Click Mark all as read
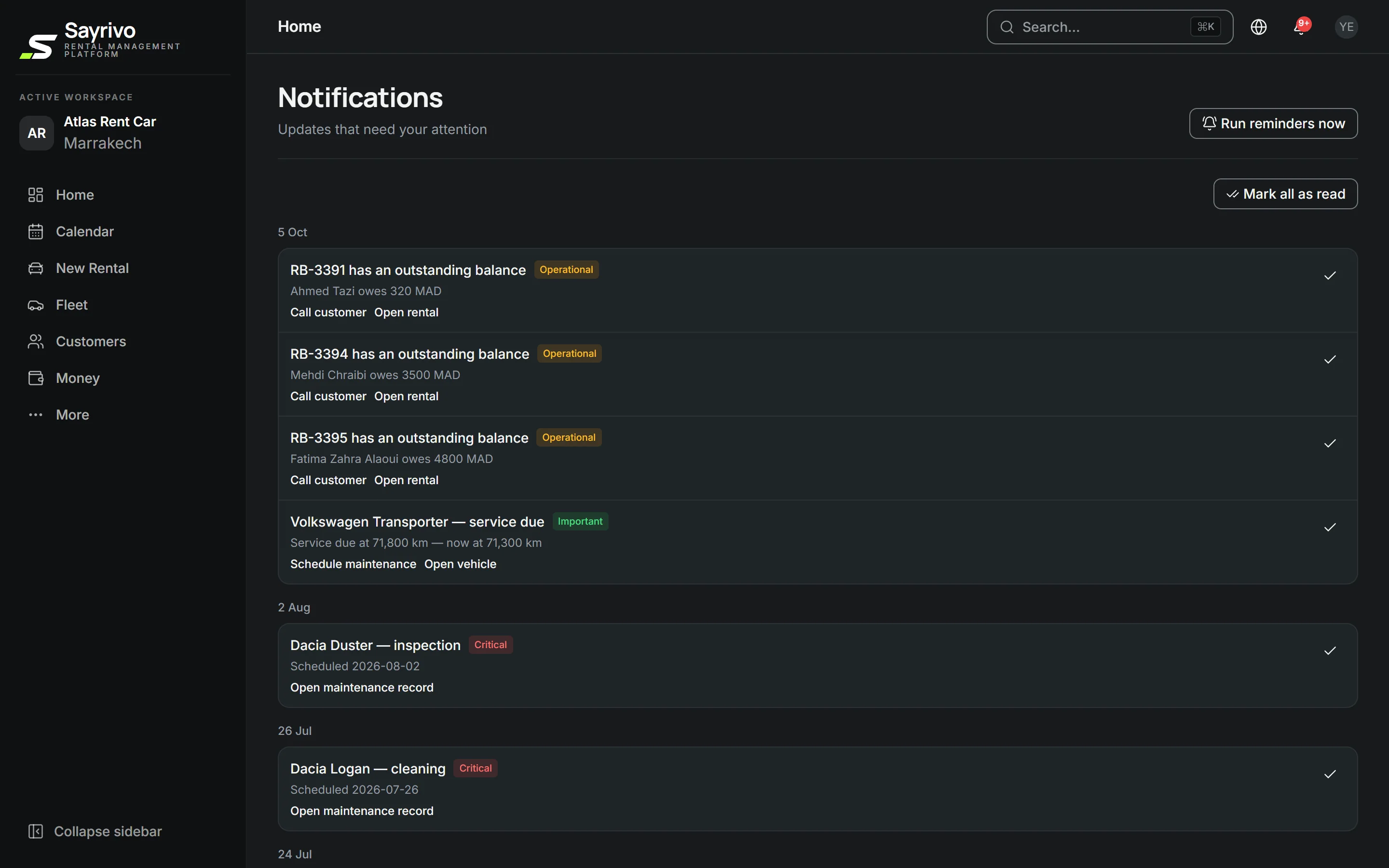Viewport: 1389px width, 868px height. coord(1285,194)
